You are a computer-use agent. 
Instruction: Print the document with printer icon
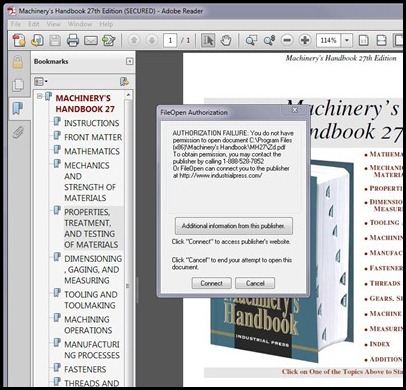pos(73,41)
